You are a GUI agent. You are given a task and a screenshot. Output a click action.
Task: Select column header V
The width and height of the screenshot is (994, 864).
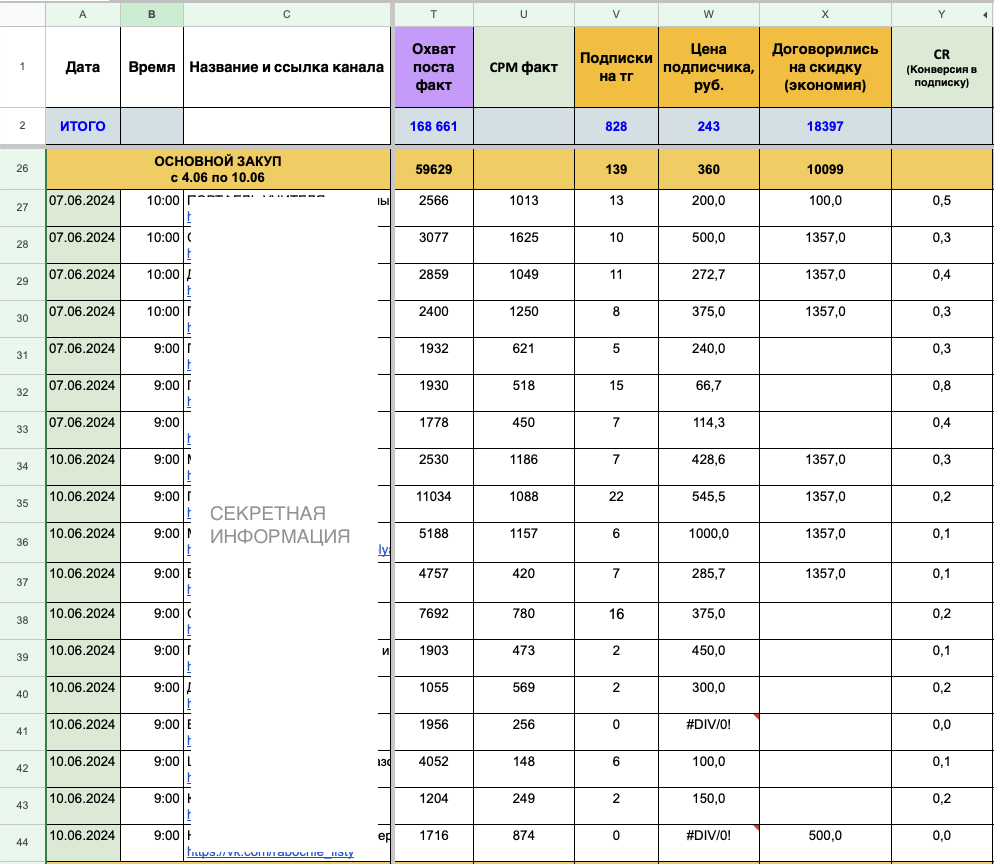616,14
